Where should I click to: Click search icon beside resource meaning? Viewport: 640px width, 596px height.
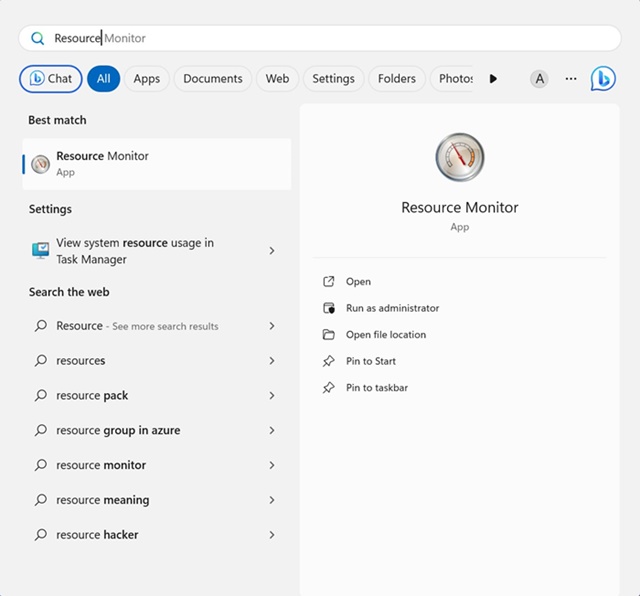(x=40, y=500)
